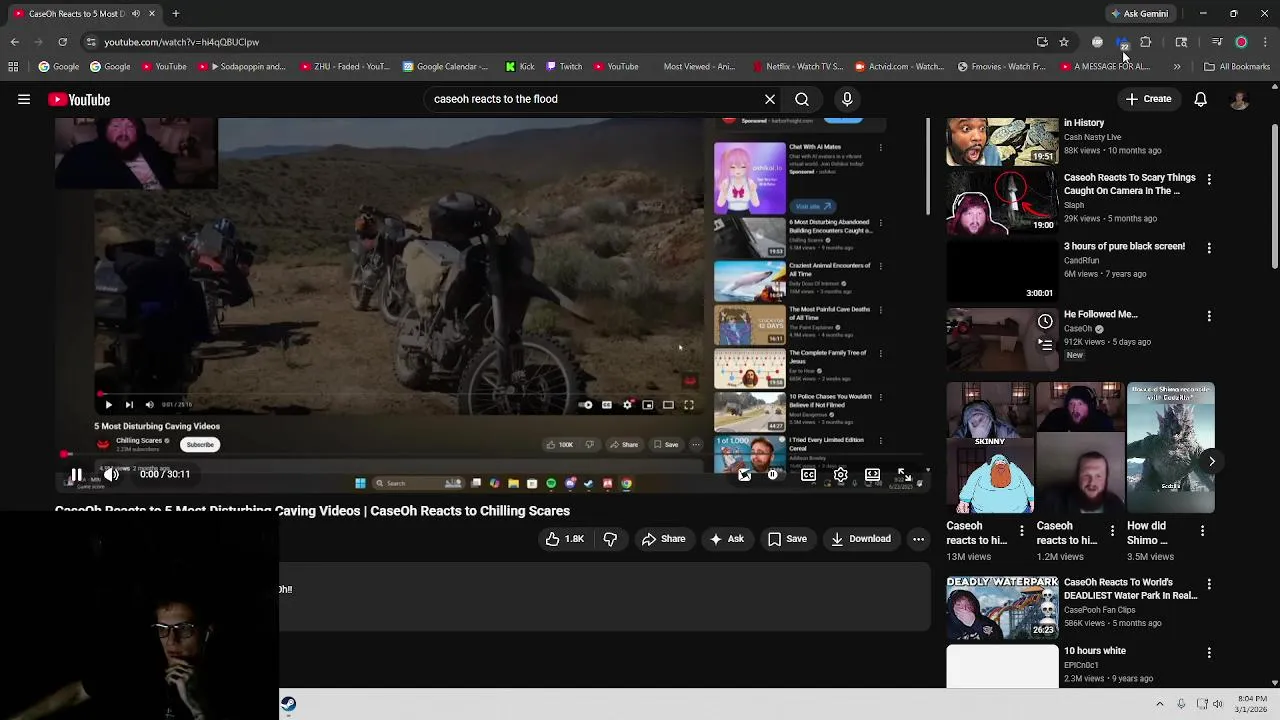Open YouTube account avatar menu
The image size is (1280, 720).
point(1239,99)
